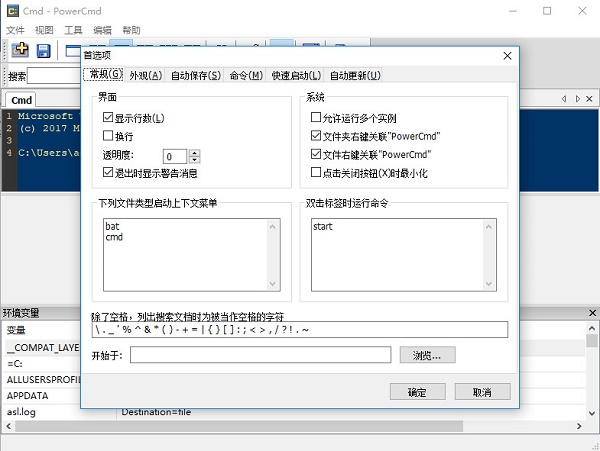This screenshot has height=451, width=600.
Task: Select the _COMPAT_LAYER variable row
Action: click(x=43, y=347)
